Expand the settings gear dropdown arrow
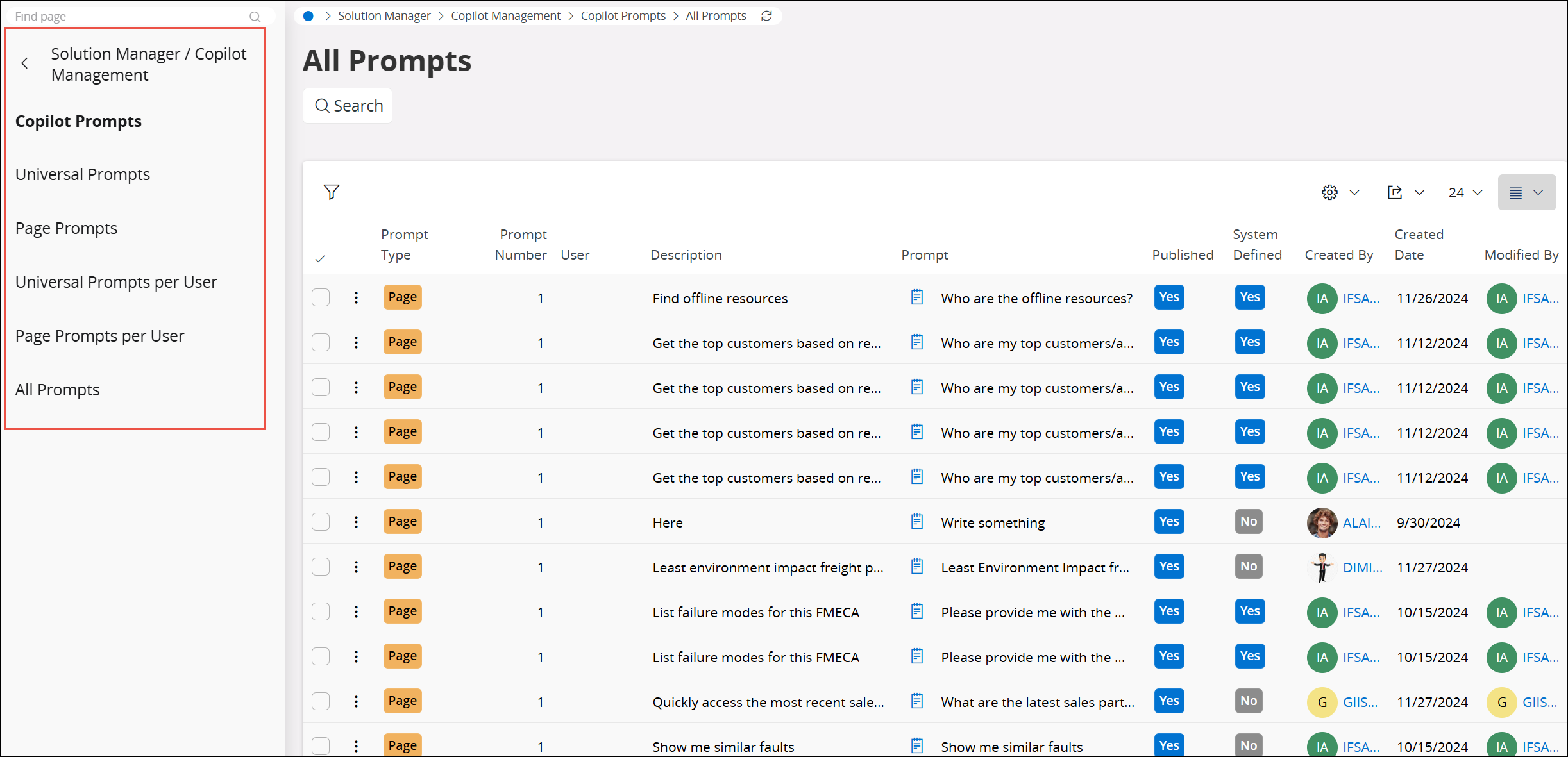Viewport: 1568px width, 757px height. click(x=1356, y=193)
